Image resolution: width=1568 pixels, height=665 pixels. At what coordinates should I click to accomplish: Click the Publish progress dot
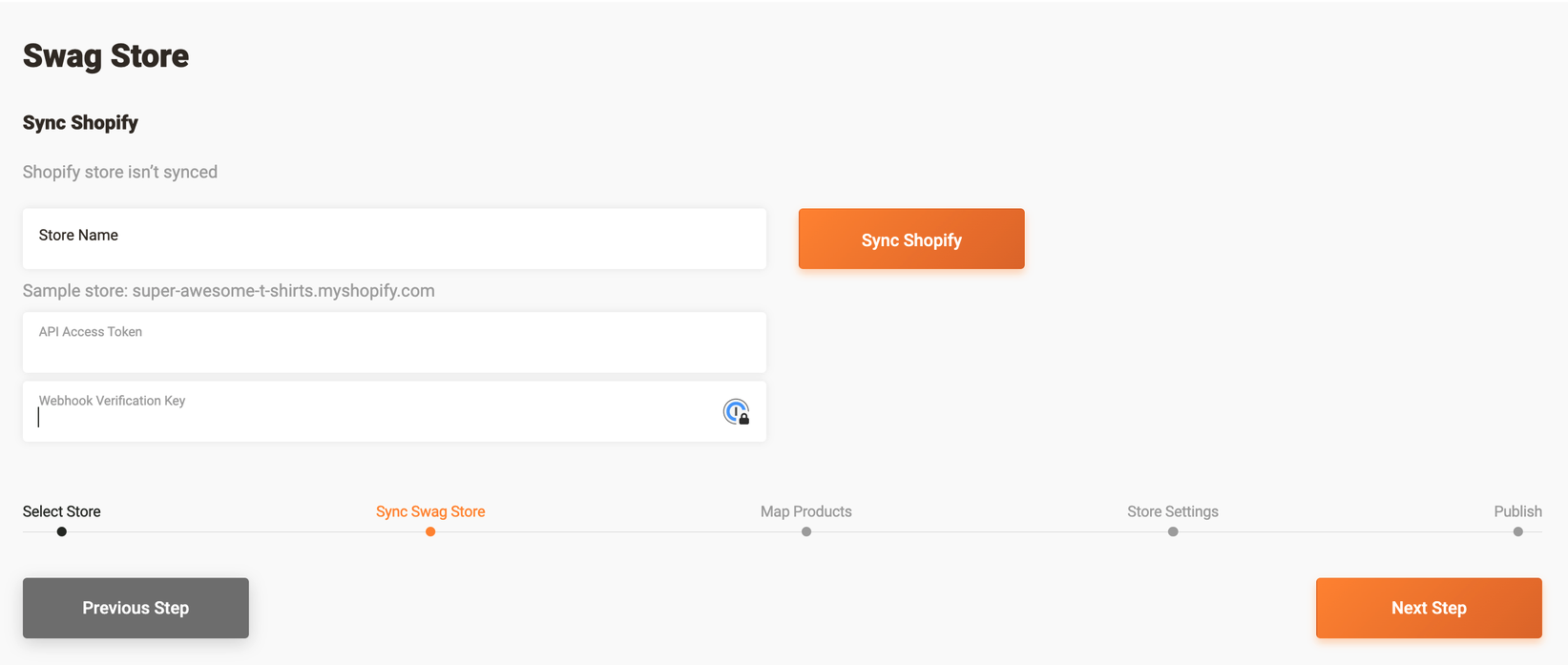[x=1518, y=531]
